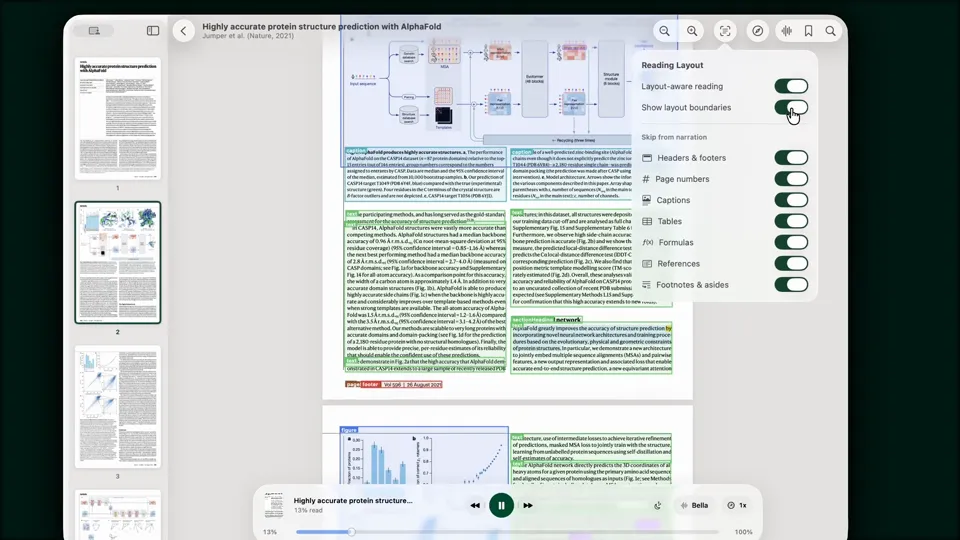Go back using the arrow button
Screen dimensions: 960x540
[x=183, y=31]
